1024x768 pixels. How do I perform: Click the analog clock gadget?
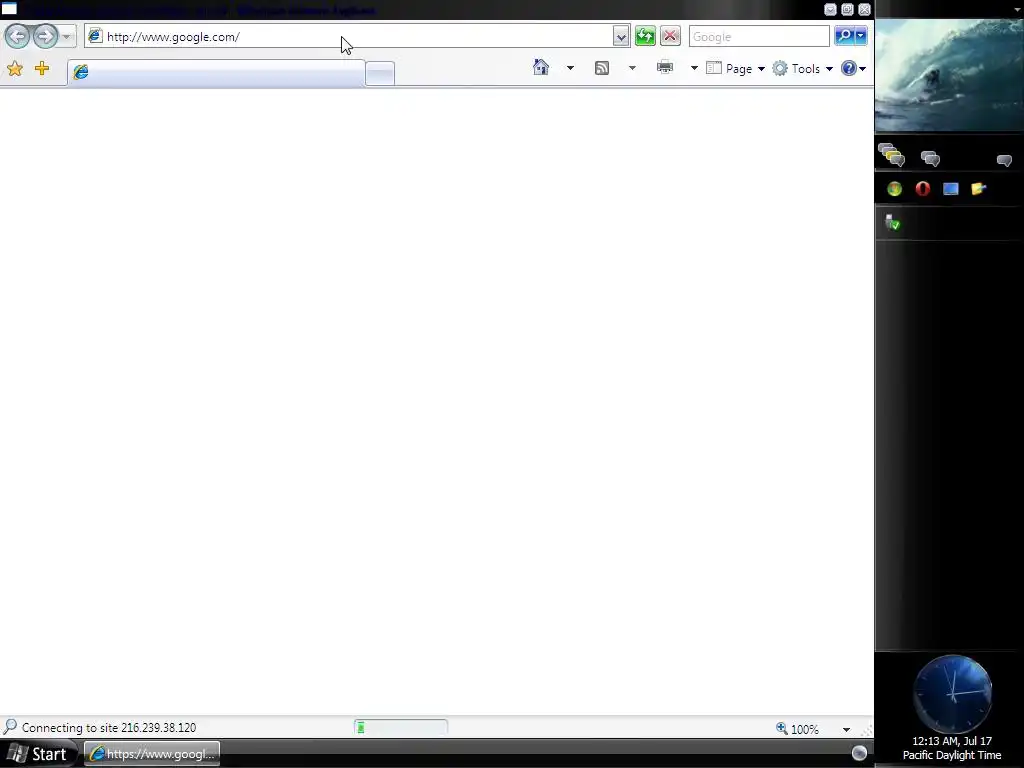point(952,694)
